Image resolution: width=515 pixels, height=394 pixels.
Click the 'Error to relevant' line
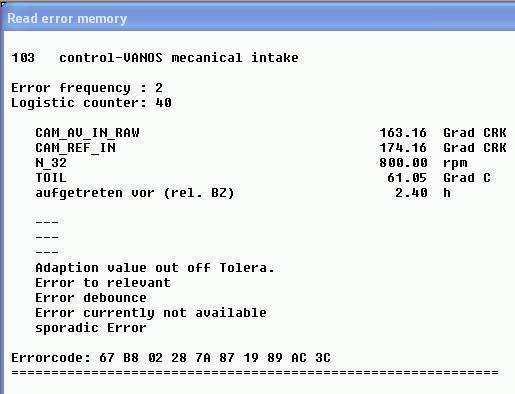[103, 283]
